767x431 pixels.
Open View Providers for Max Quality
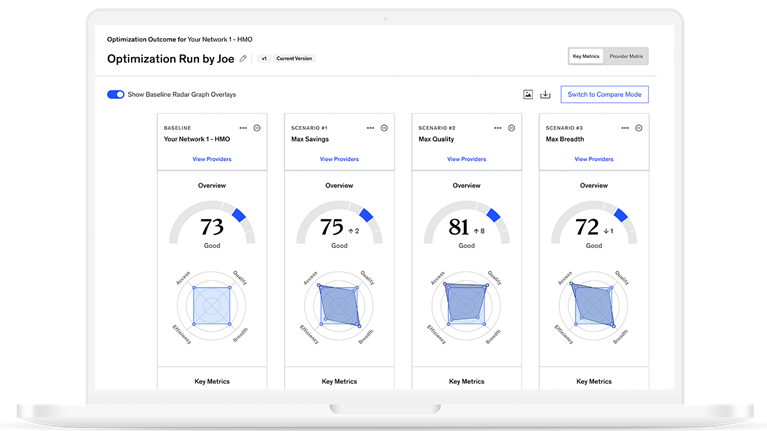click(466, 159)
